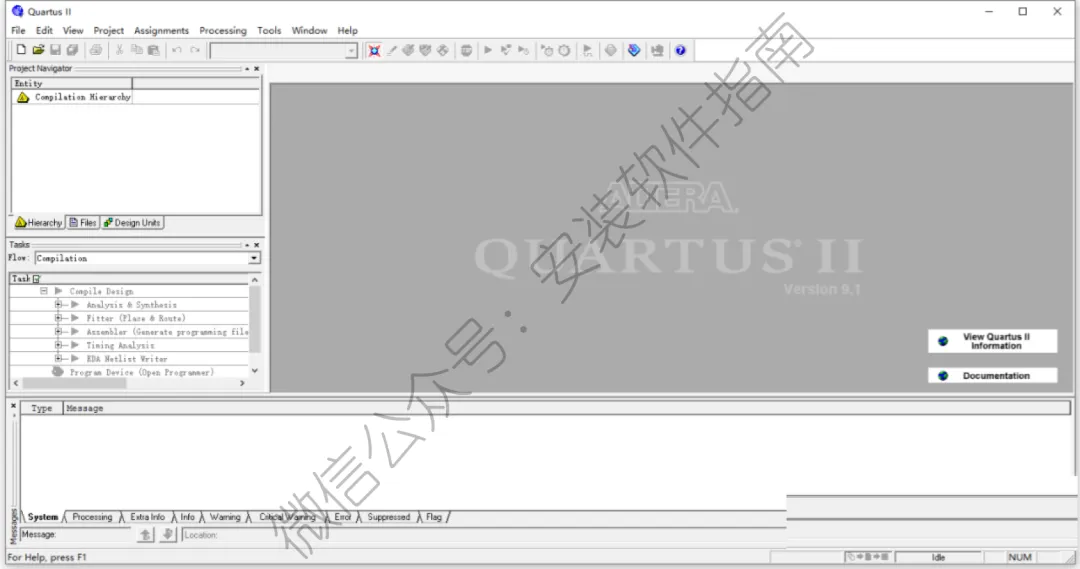The image size is (1080, 569).
Task: Select the Critical Warning messages tab
Action: 287,517
